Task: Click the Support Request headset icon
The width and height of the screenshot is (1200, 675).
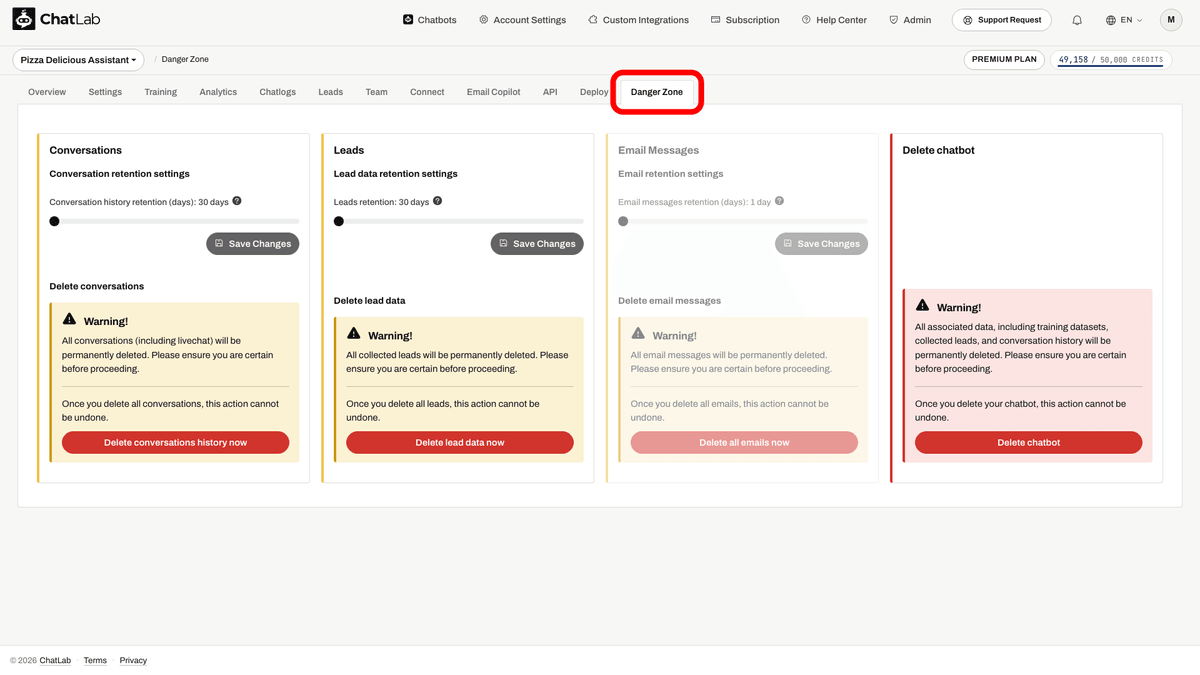Action: (967, 19)
